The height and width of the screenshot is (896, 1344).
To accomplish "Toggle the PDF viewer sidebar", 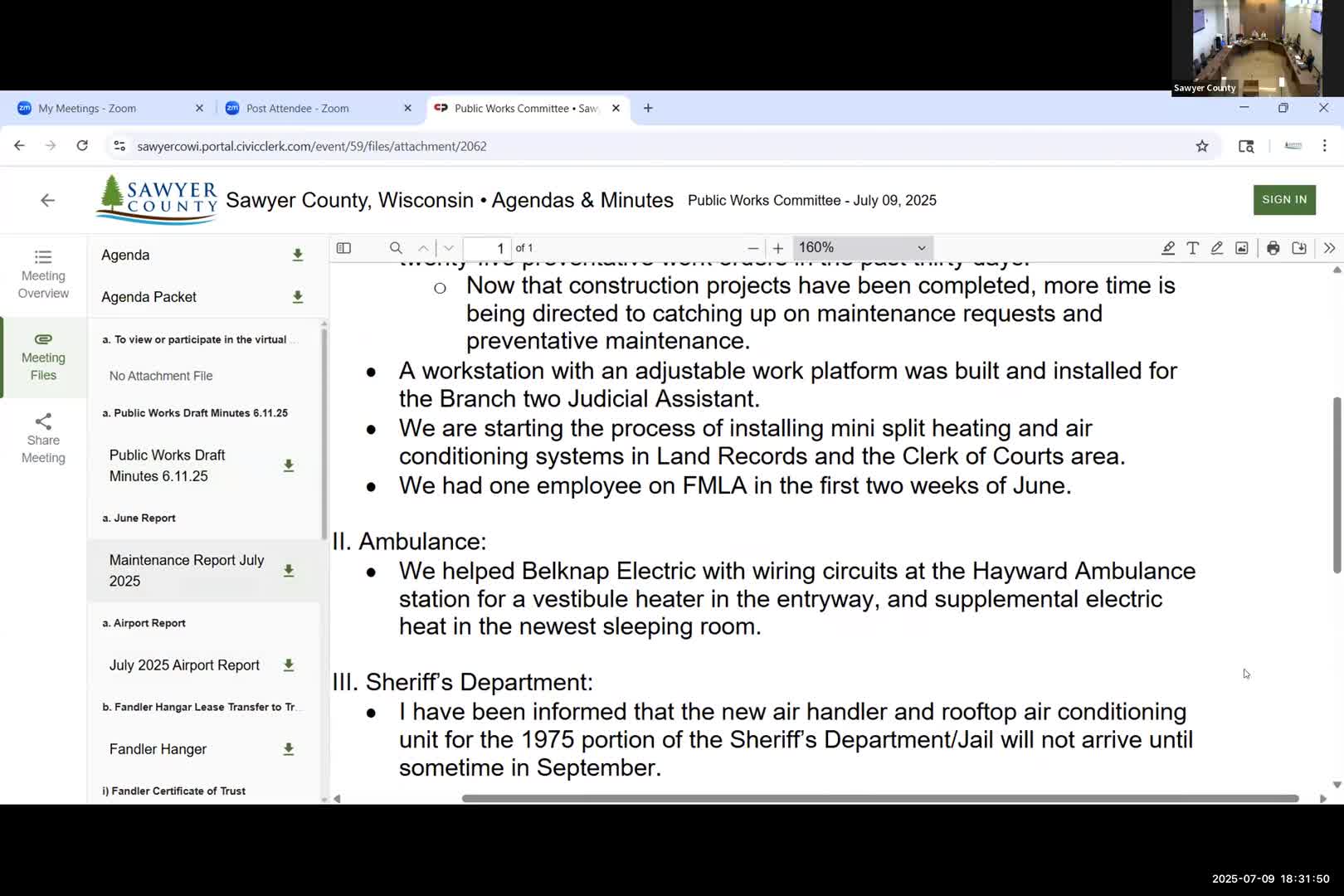I will click(x=343, y=248).
